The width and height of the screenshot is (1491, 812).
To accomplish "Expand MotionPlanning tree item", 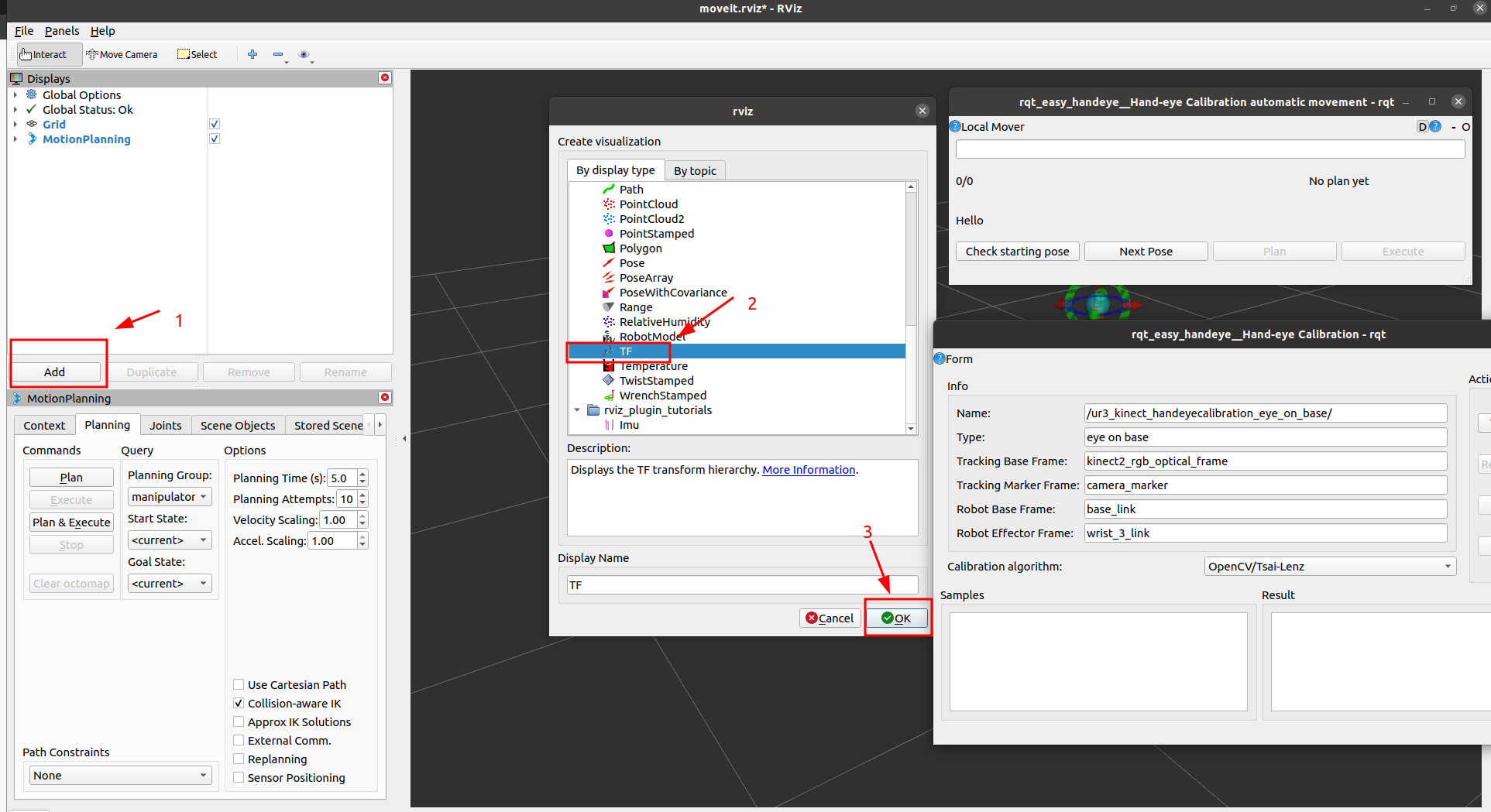I will coord(15,139).
